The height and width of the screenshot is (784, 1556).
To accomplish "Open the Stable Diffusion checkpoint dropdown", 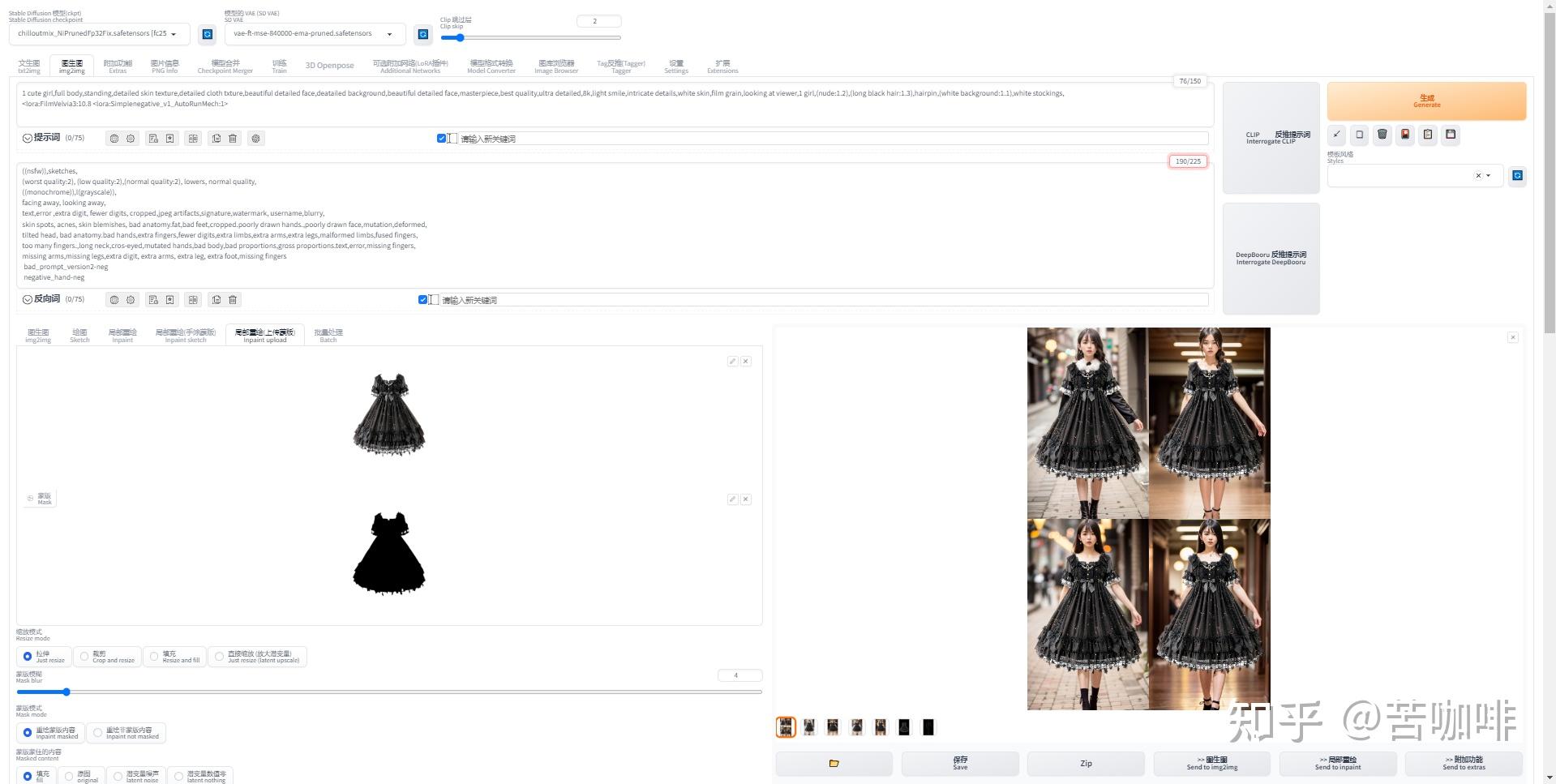I will pyautogui.click(x=100, y=33).
